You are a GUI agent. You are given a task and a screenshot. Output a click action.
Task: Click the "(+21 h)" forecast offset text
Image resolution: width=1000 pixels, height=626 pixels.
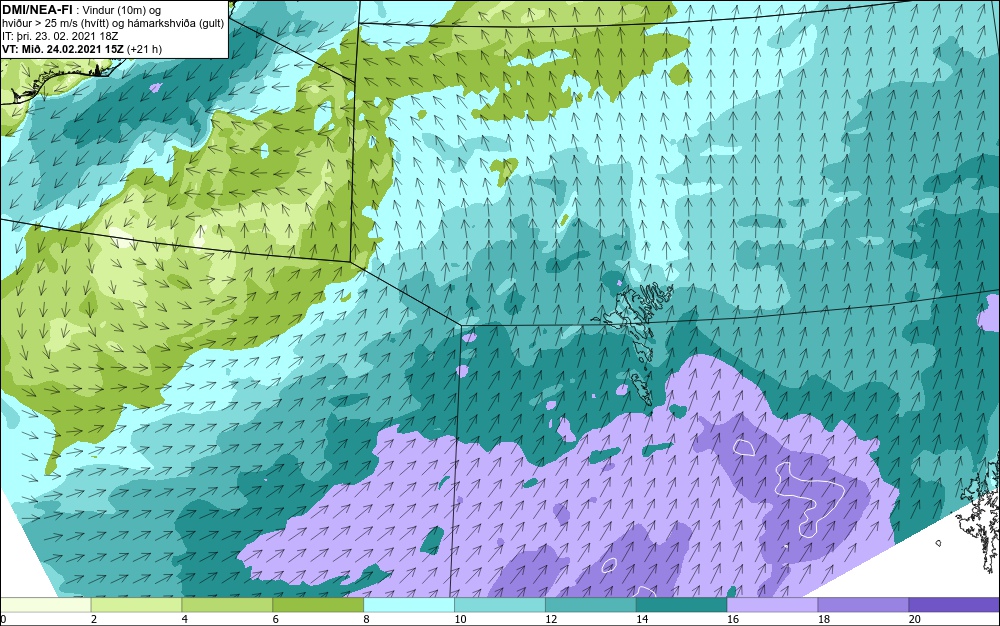click(145, 49)
